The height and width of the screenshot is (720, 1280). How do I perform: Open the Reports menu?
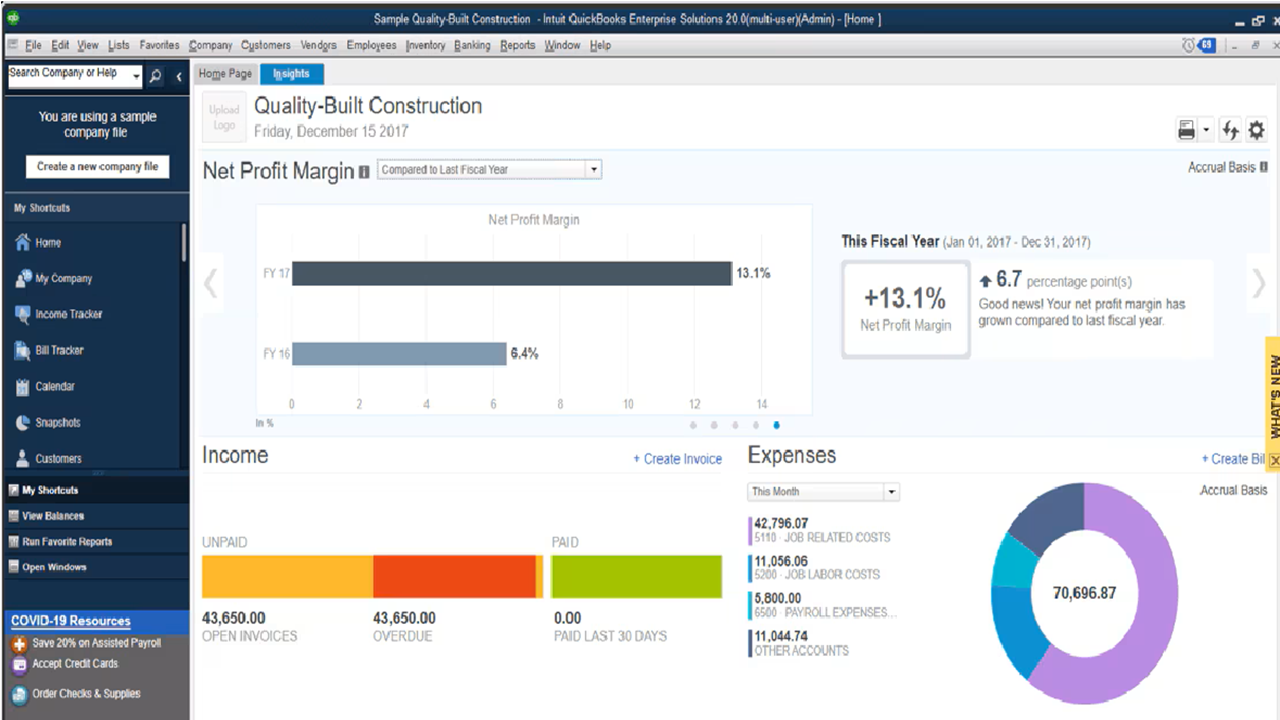(517, 45)
